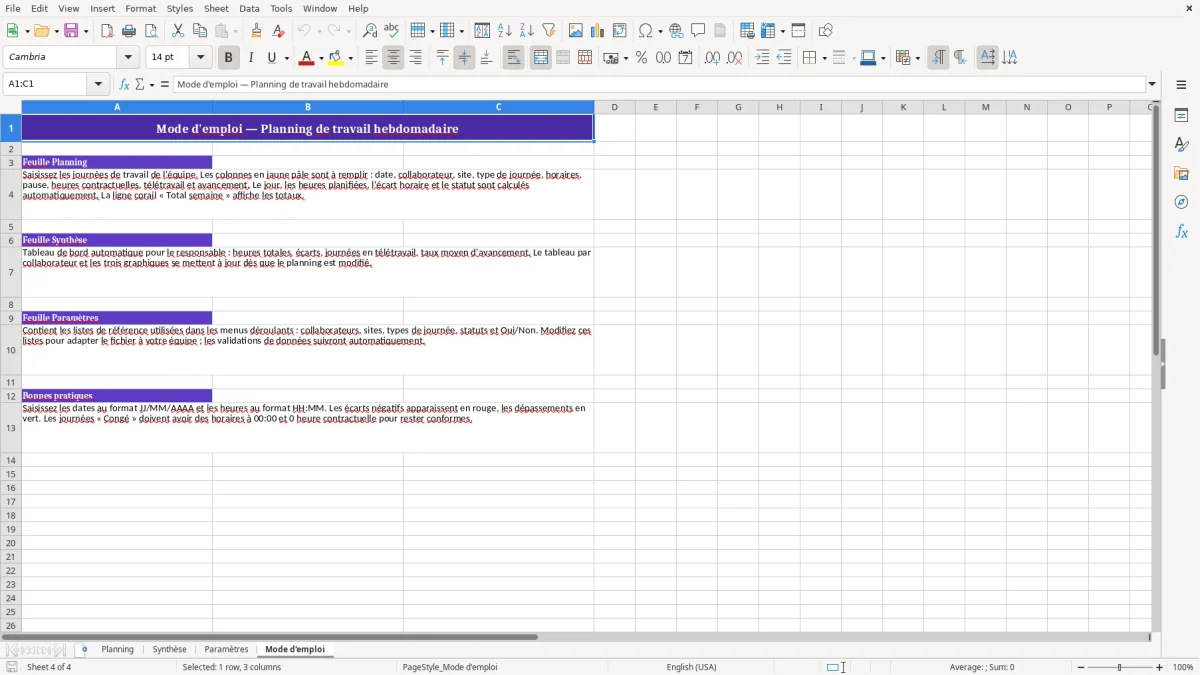
Task: Open the sidebar Styles panel
Action: coord(1181,145)
